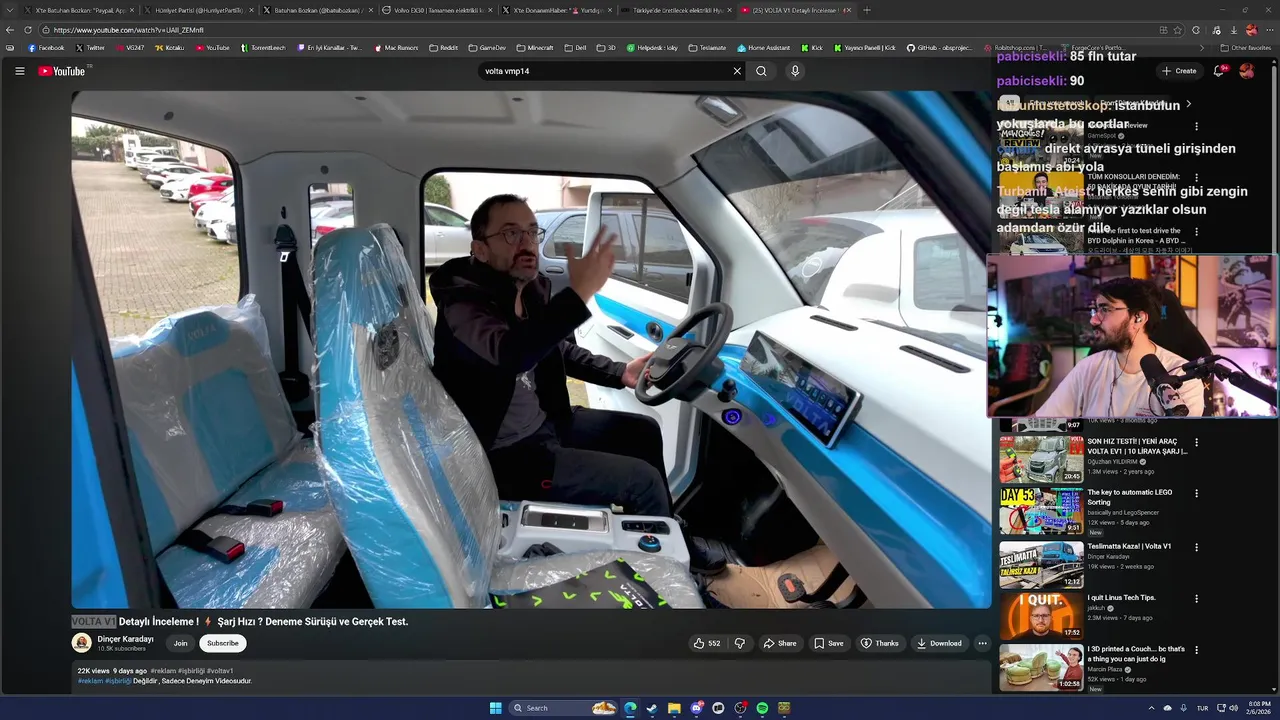
Task: Click the Join membership button
Action: coord(180,643)
